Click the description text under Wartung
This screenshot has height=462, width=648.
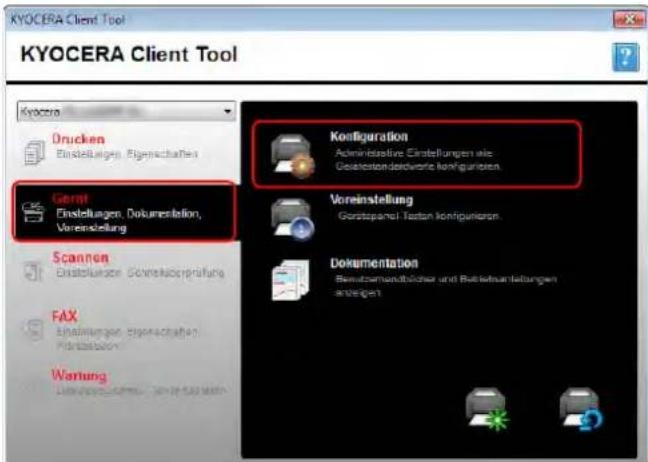click(141, 391)
